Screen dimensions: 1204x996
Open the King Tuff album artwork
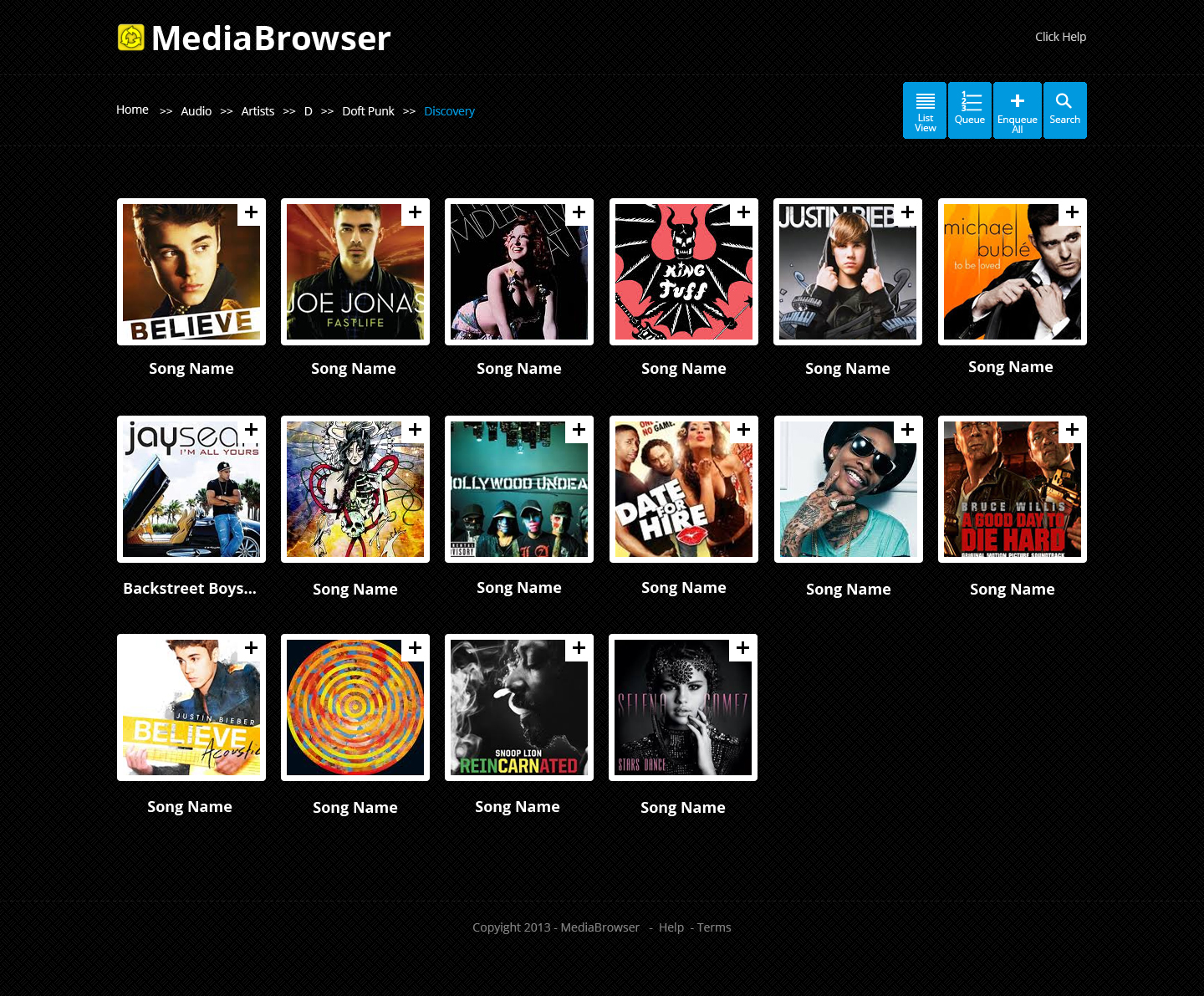point(684,272)
